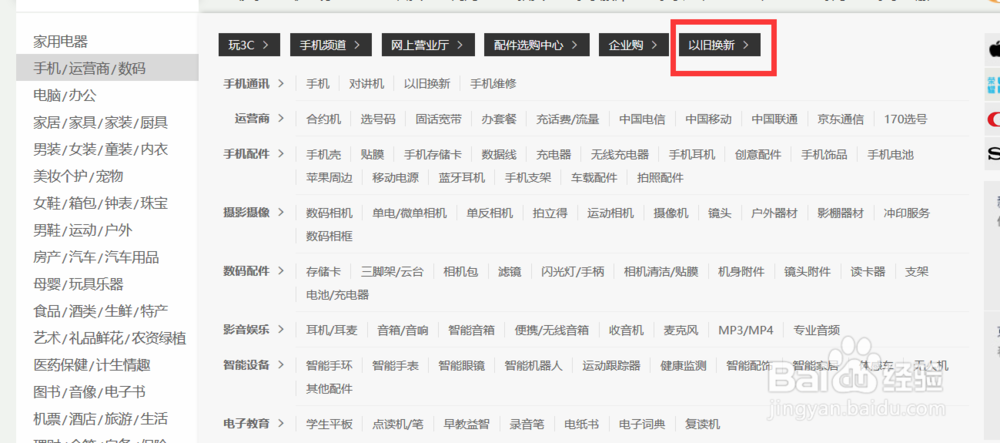Open the 玩3C channel button
This screenshot has height=443, width=1000.
click(x=249, y=45)
